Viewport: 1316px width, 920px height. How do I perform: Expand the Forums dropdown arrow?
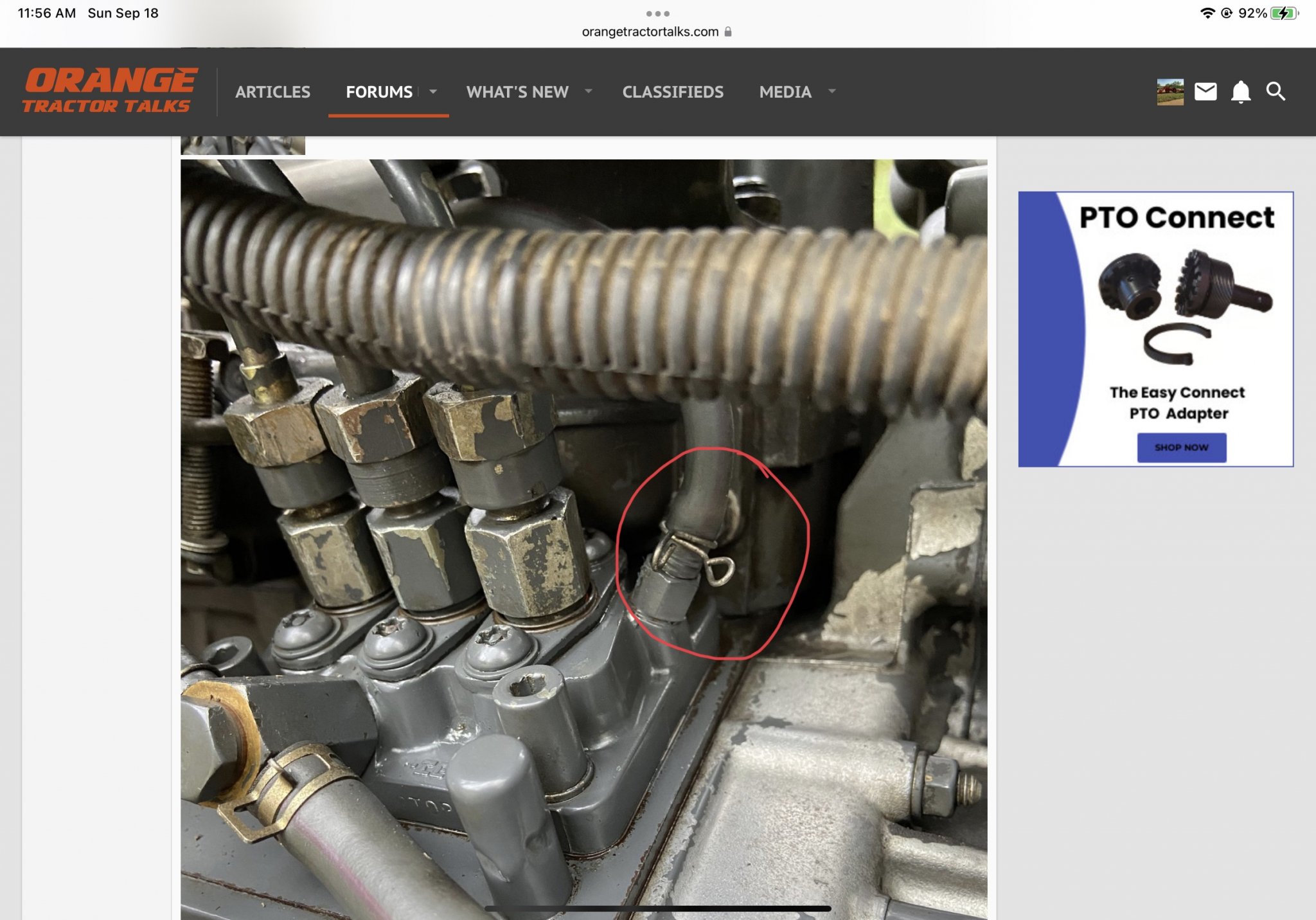click(x=434, y=92)
